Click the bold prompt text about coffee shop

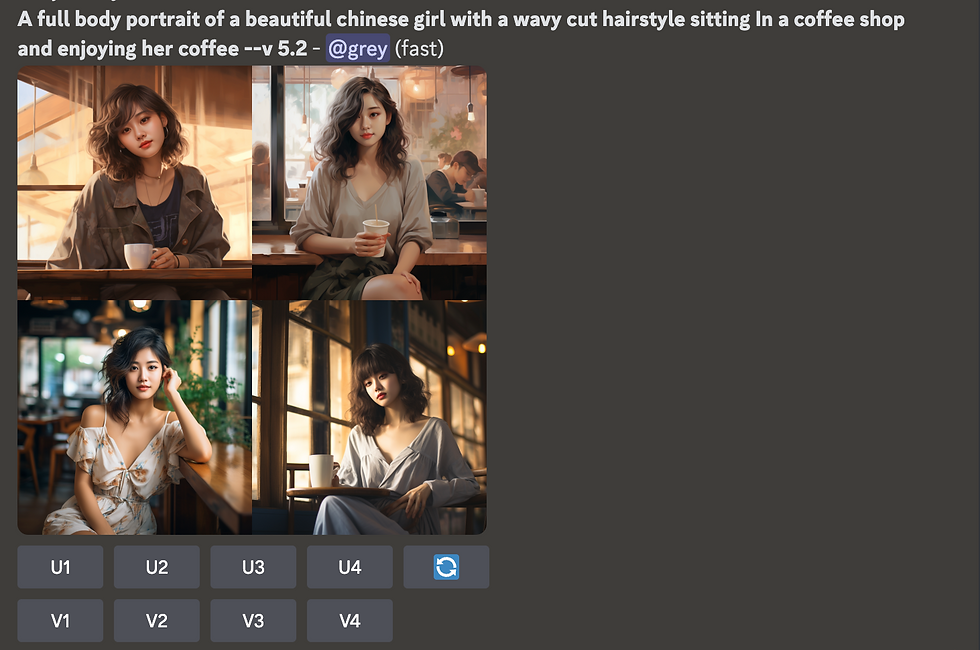(x=461, y=34)
